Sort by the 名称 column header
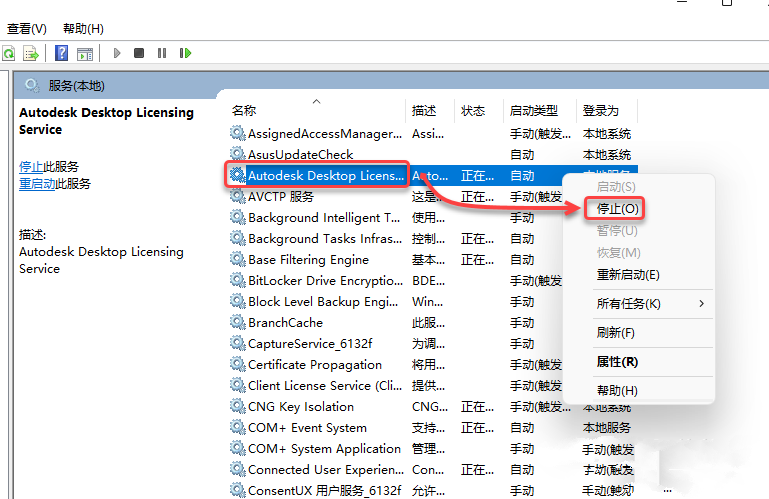 click(x=244, y=111)
